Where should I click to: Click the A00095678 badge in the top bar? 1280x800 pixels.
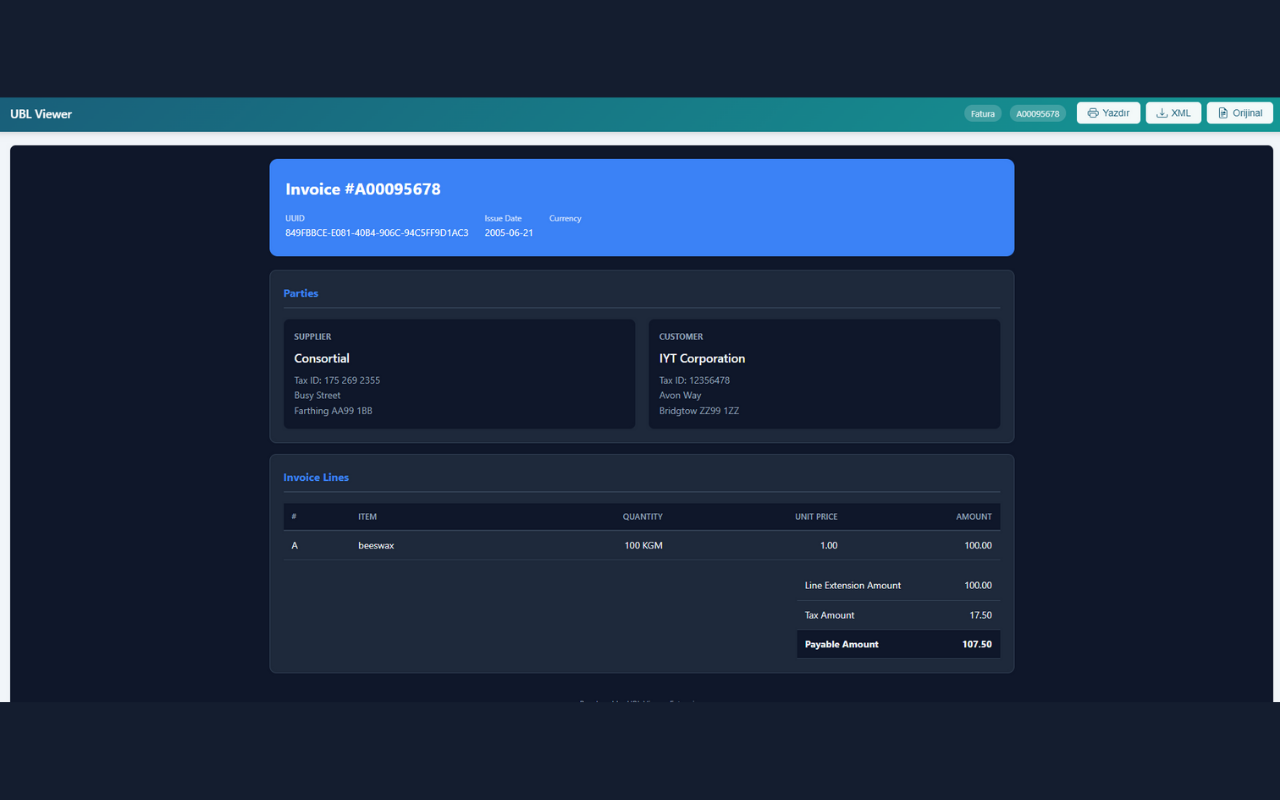click(x=1038, y=114)
